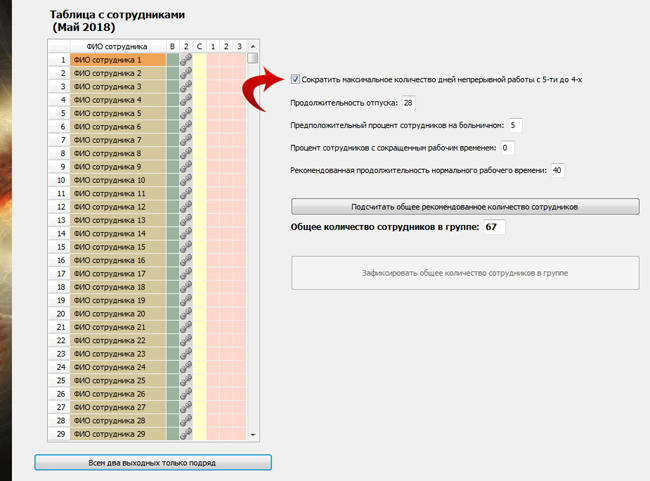This screenshot has height=481, width=650.
Task: Click the table scrollbar up arrow
Action: pyautogui.click(x=253, y=46)
